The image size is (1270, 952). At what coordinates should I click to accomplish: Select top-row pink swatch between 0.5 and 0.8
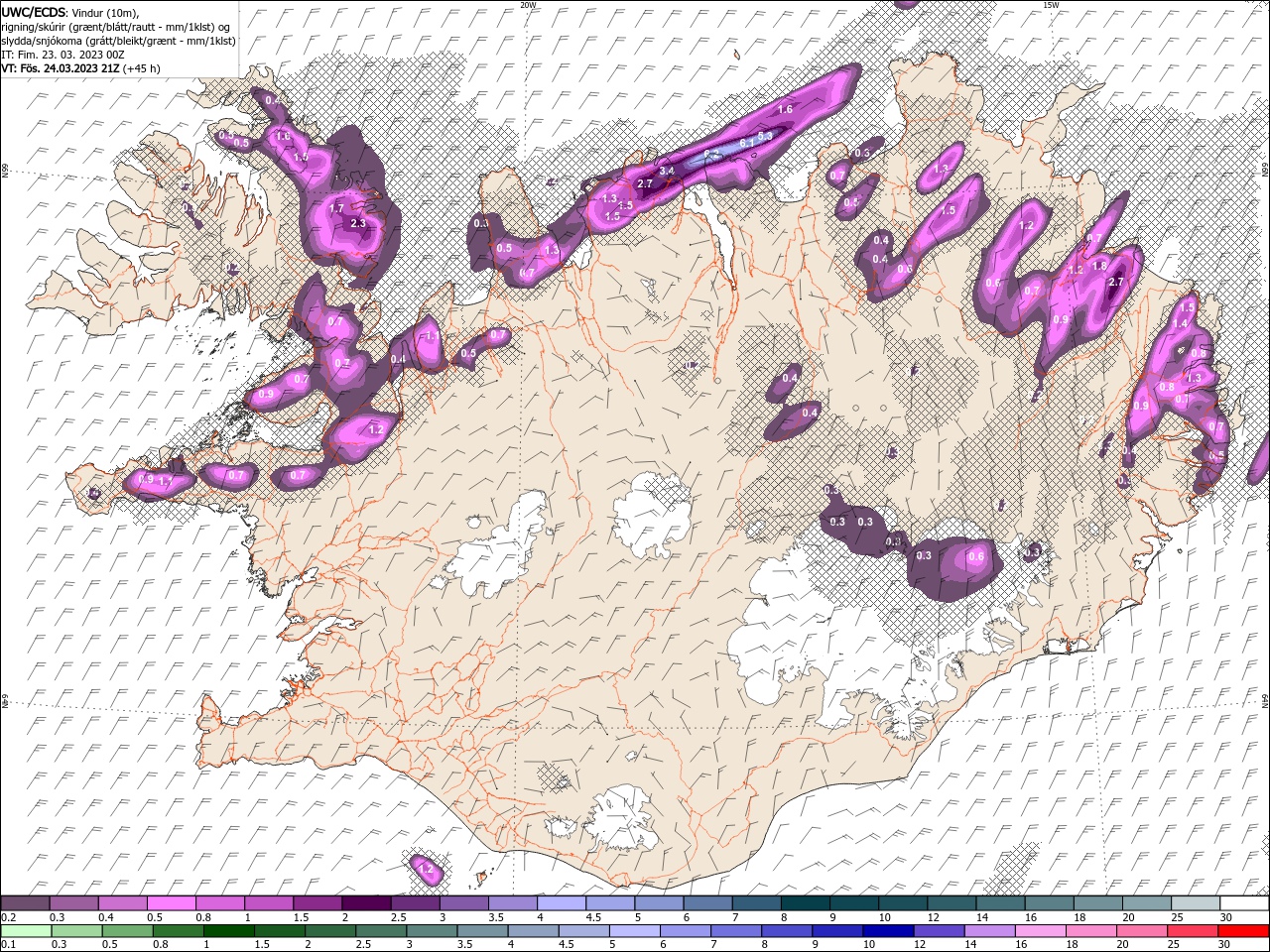(172, 903)
